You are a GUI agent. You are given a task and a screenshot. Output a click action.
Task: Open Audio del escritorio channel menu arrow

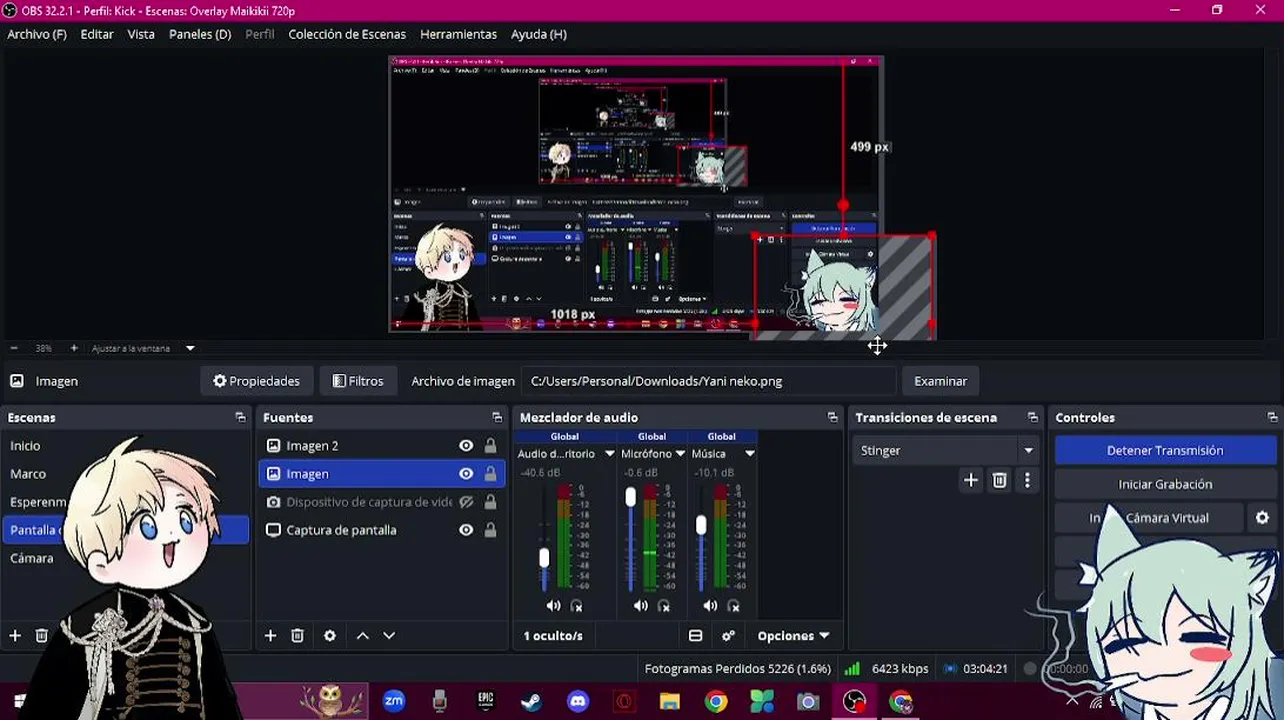609,454
